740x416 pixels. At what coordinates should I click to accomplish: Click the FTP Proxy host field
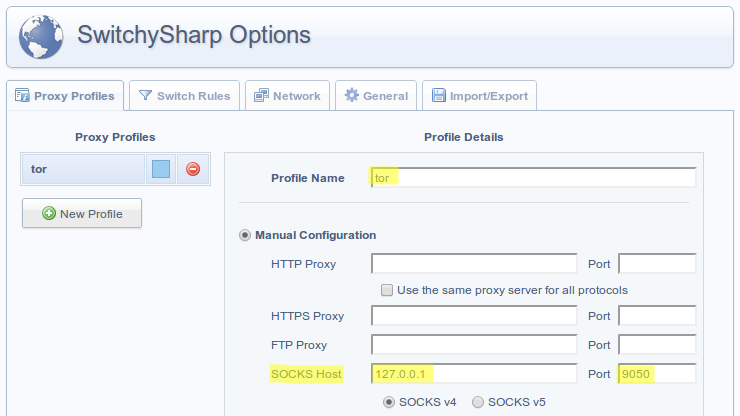tap(474, 345)
